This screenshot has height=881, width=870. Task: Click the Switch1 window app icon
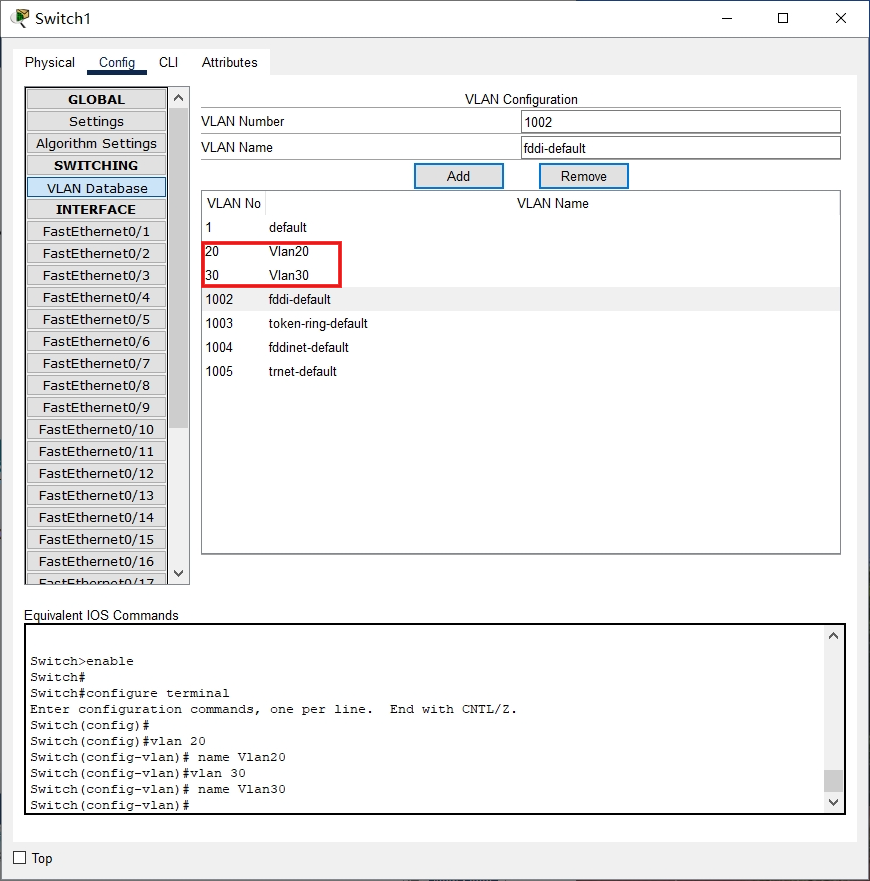[20, 18]
